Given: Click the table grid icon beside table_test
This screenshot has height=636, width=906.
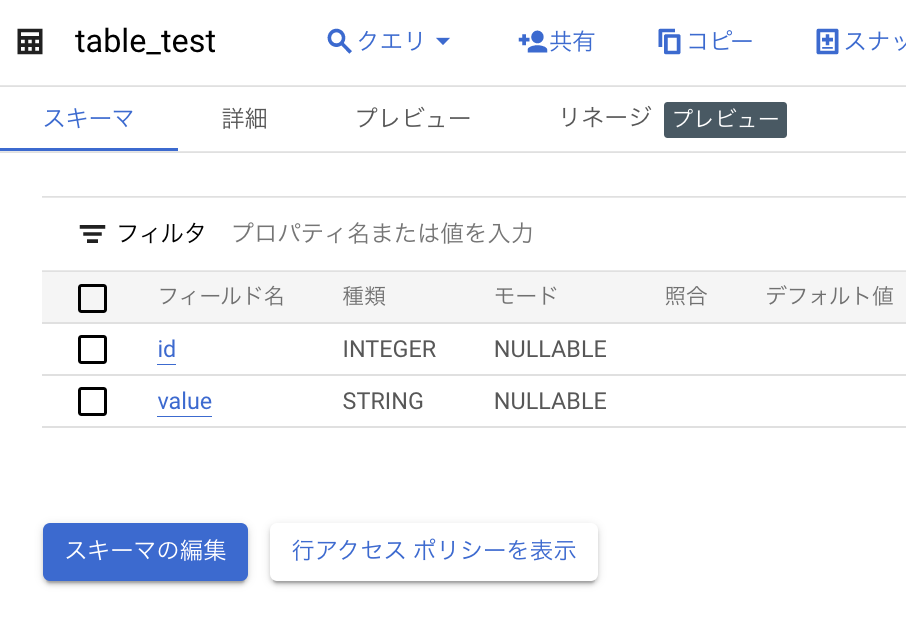Looking at the screenshot, I should 29,40.
